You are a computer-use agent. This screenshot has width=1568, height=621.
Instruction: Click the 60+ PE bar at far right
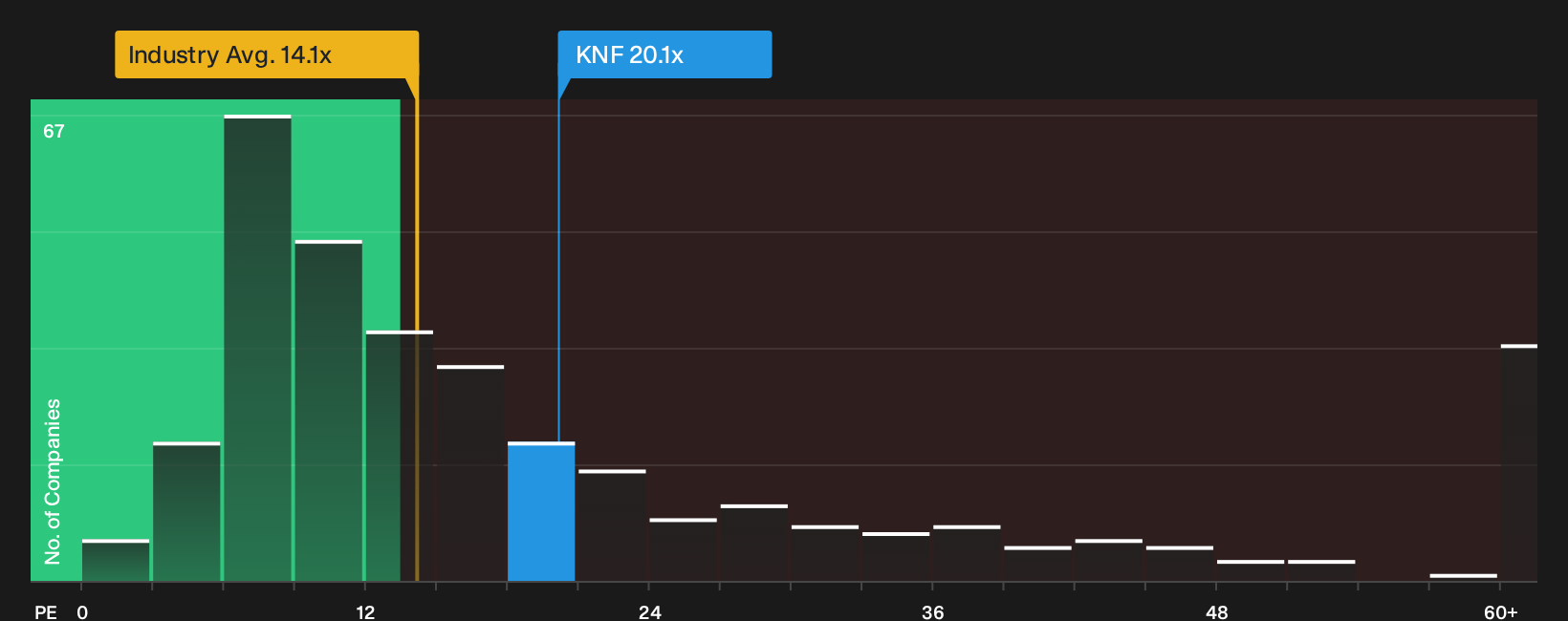pos(1518,462)
